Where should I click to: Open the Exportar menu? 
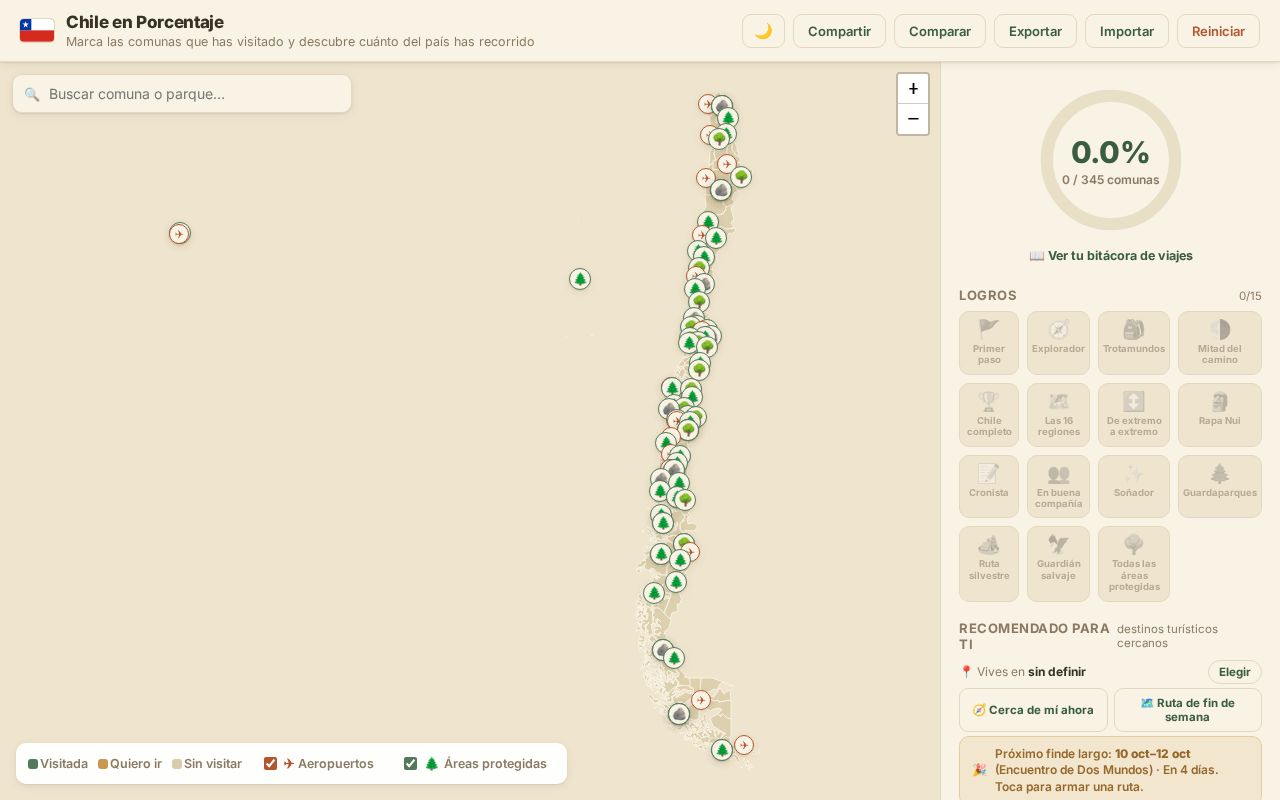1035,31
